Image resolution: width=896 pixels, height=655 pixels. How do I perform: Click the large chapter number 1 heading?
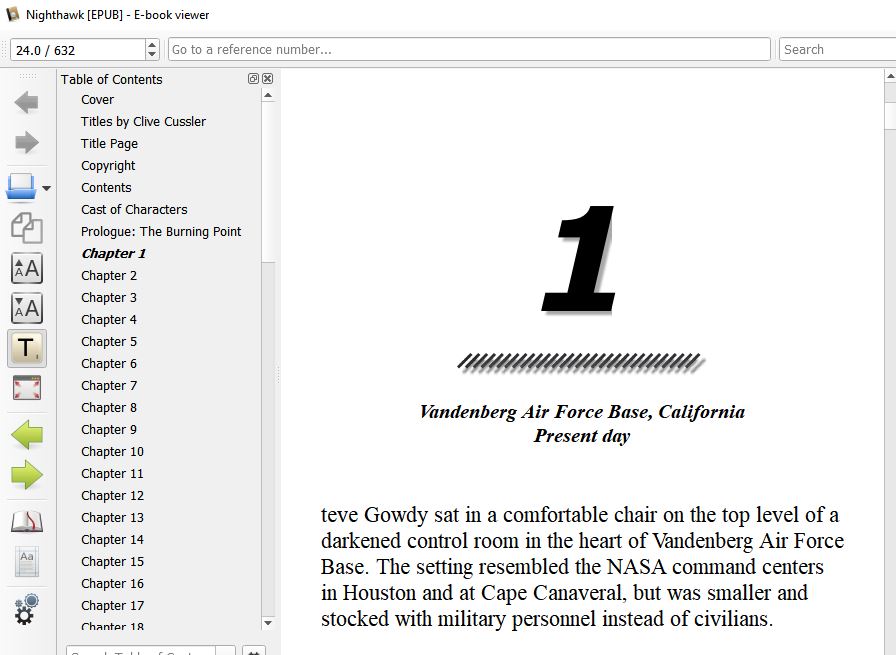coord(579,259)
